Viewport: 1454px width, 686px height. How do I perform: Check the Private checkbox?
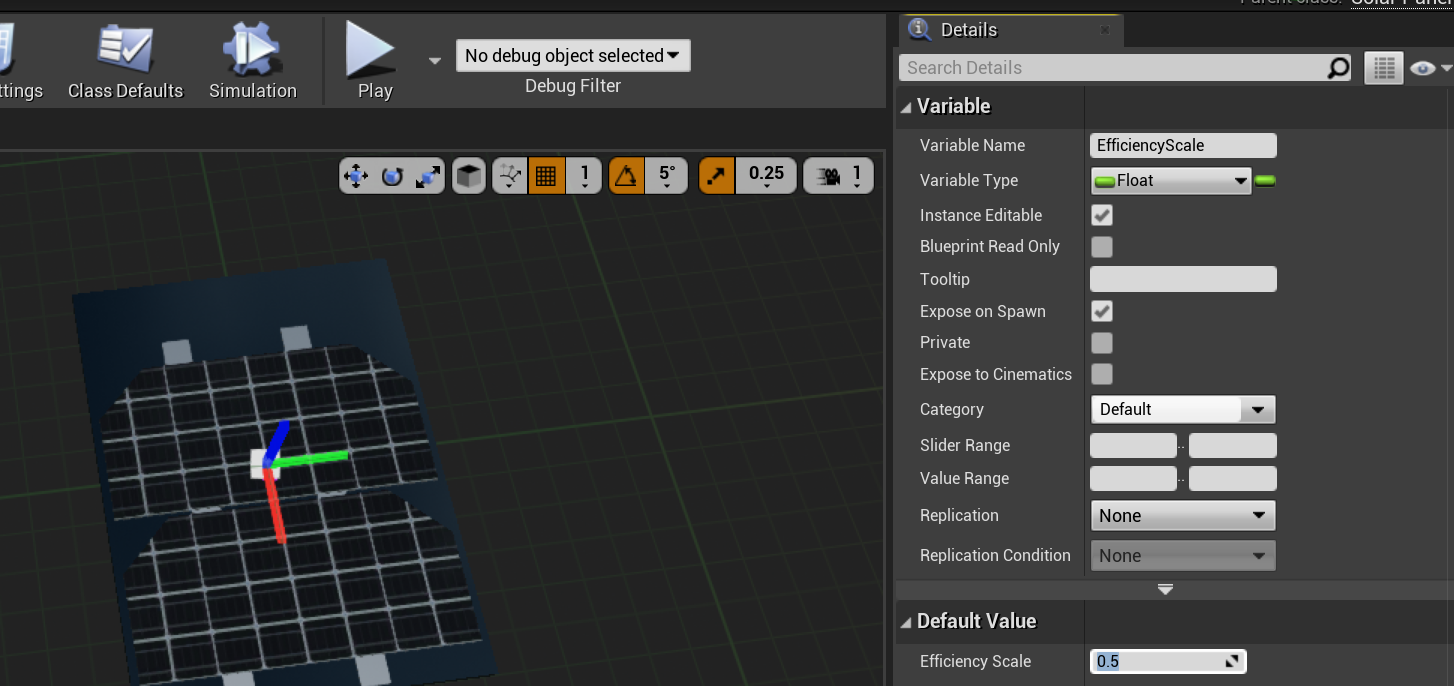point(1102,343)
